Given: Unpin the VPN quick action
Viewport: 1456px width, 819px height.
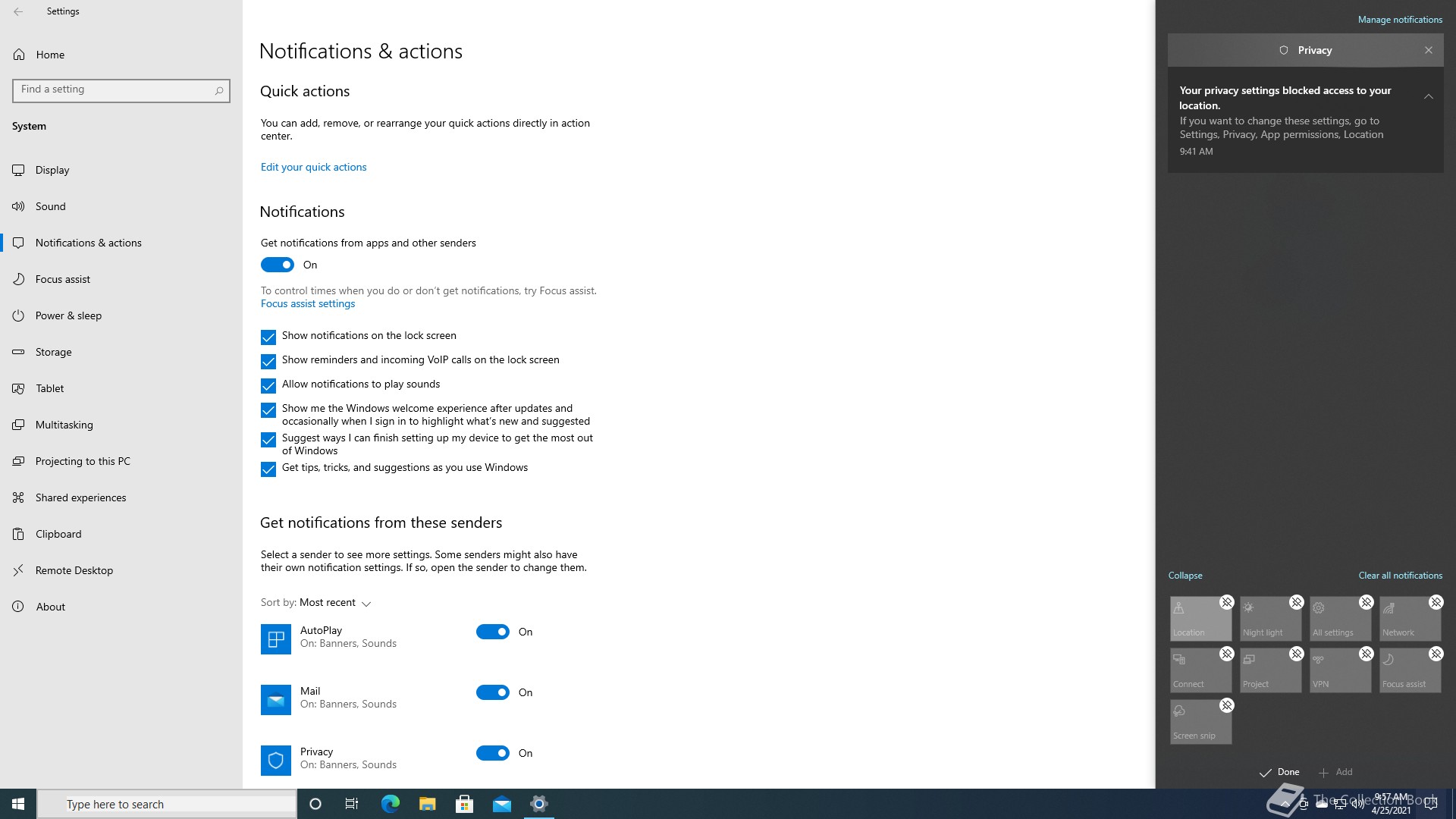Looking at the screenshot, I should pos(1366,654).
